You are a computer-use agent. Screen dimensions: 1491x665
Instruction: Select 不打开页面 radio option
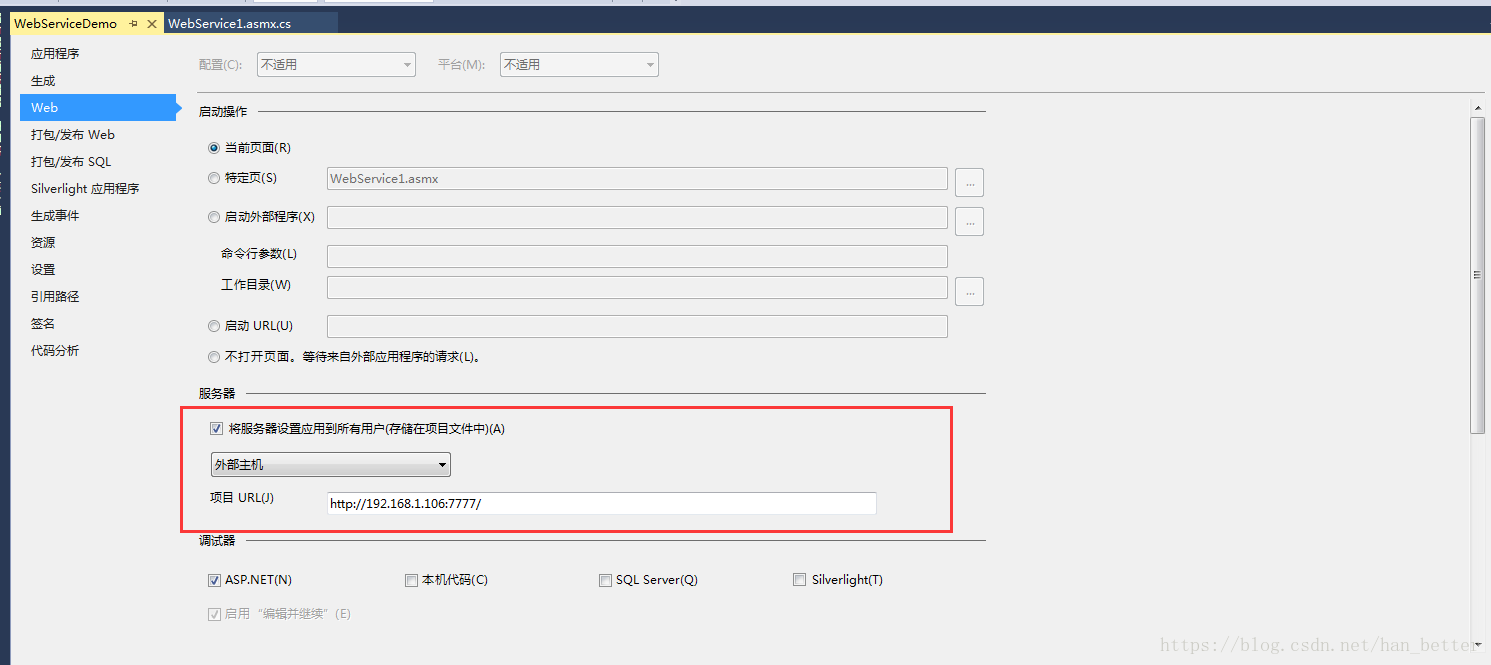214,357
